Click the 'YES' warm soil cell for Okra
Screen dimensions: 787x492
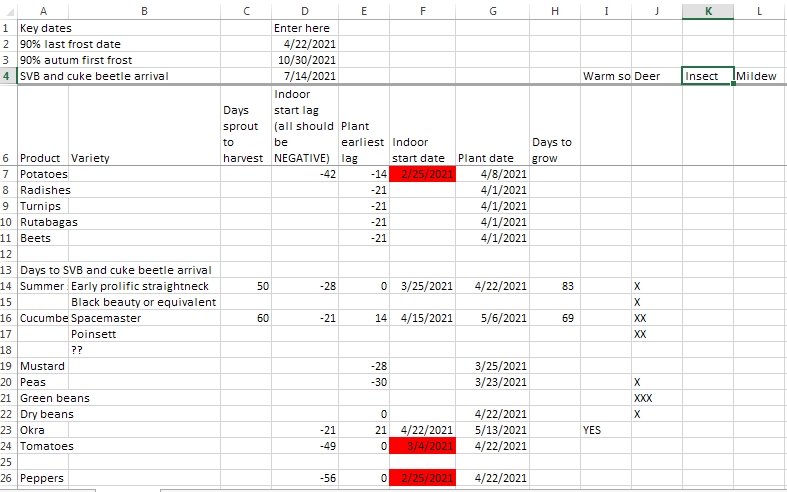[606, 430]
